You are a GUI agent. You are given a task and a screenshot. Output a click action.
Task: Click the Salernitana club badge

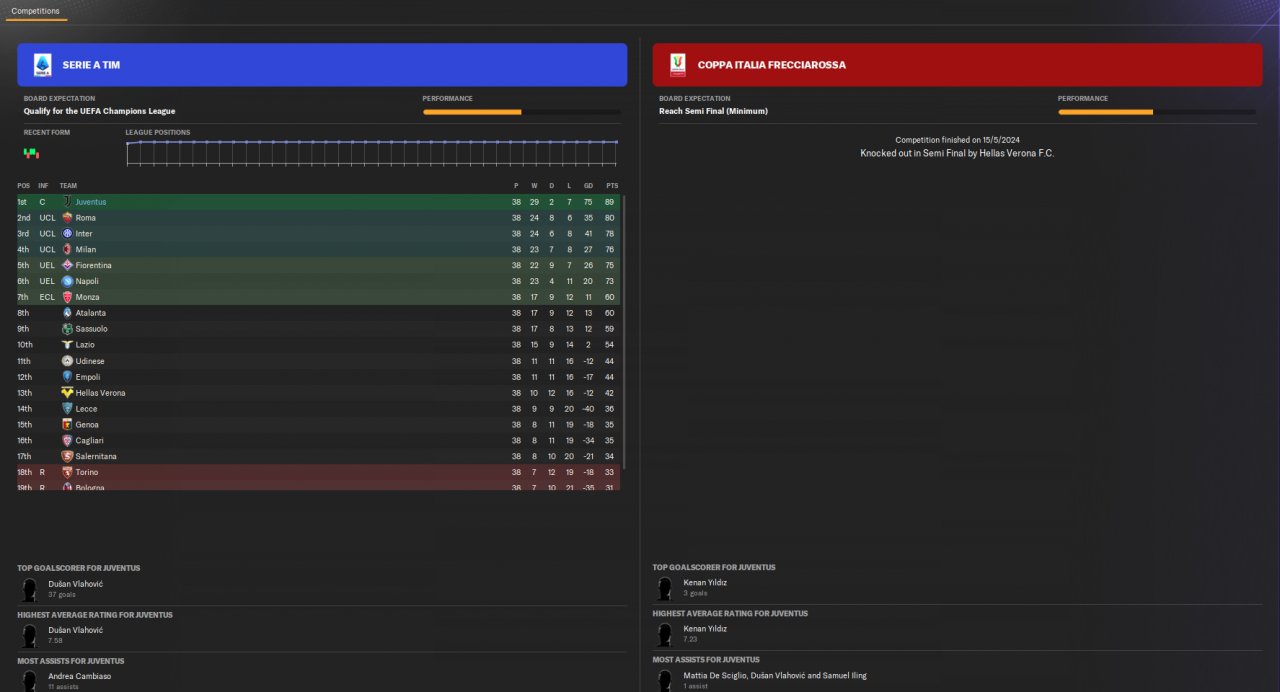click(x=67, y=456)
